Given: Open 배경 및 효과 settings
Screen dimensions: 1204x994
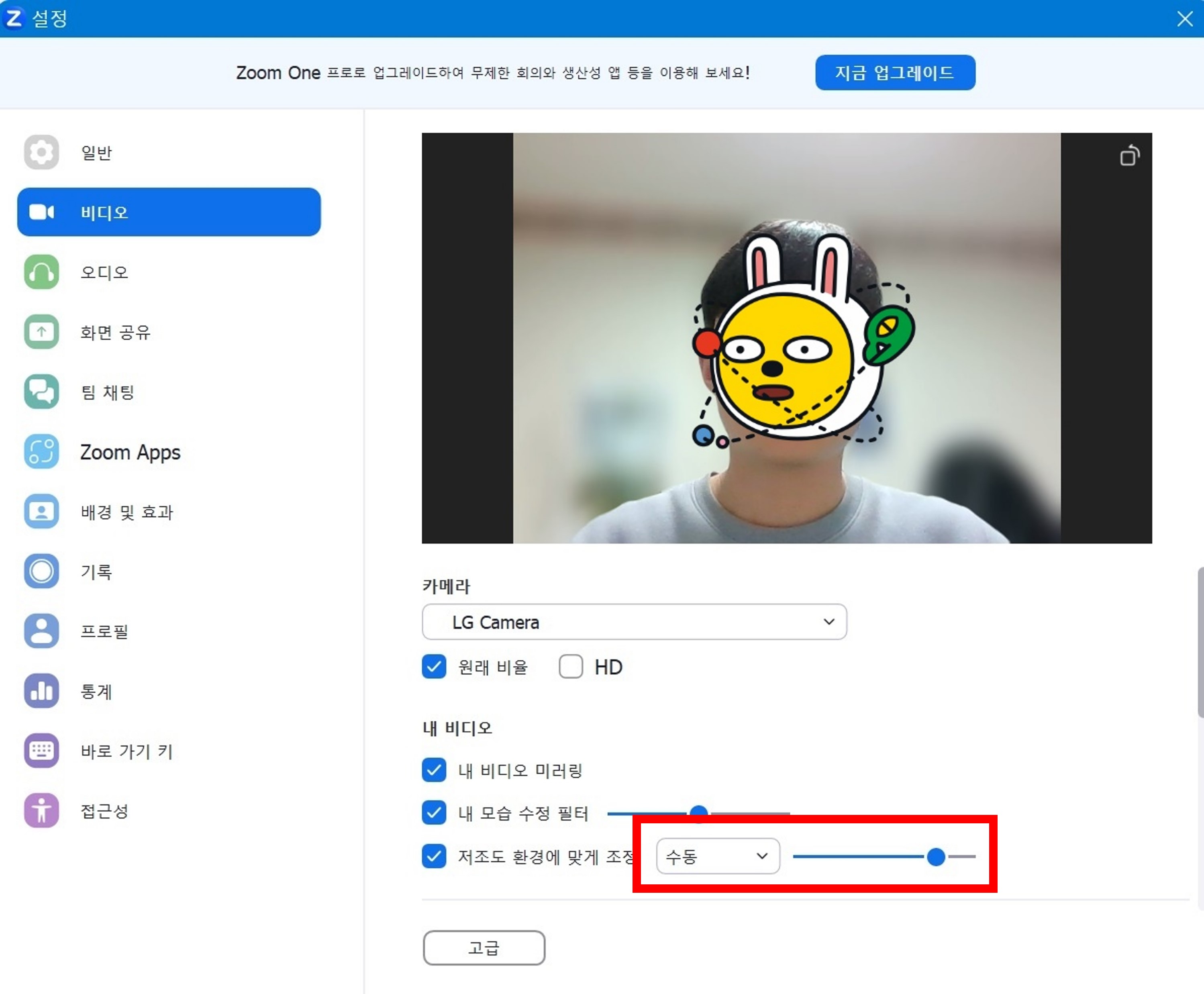Looking at the screenshot, I should pos(169,511).
